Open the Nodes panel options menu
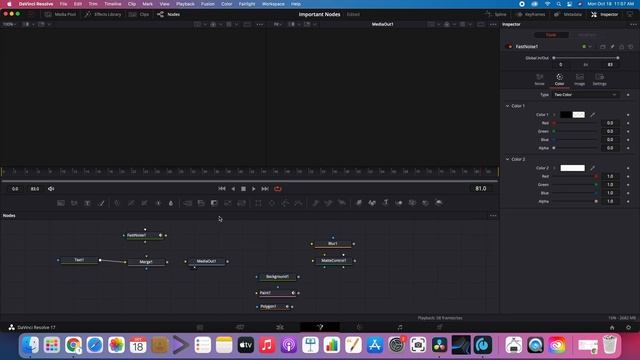The width and height of the screenshot is (640, 360). 493,216
